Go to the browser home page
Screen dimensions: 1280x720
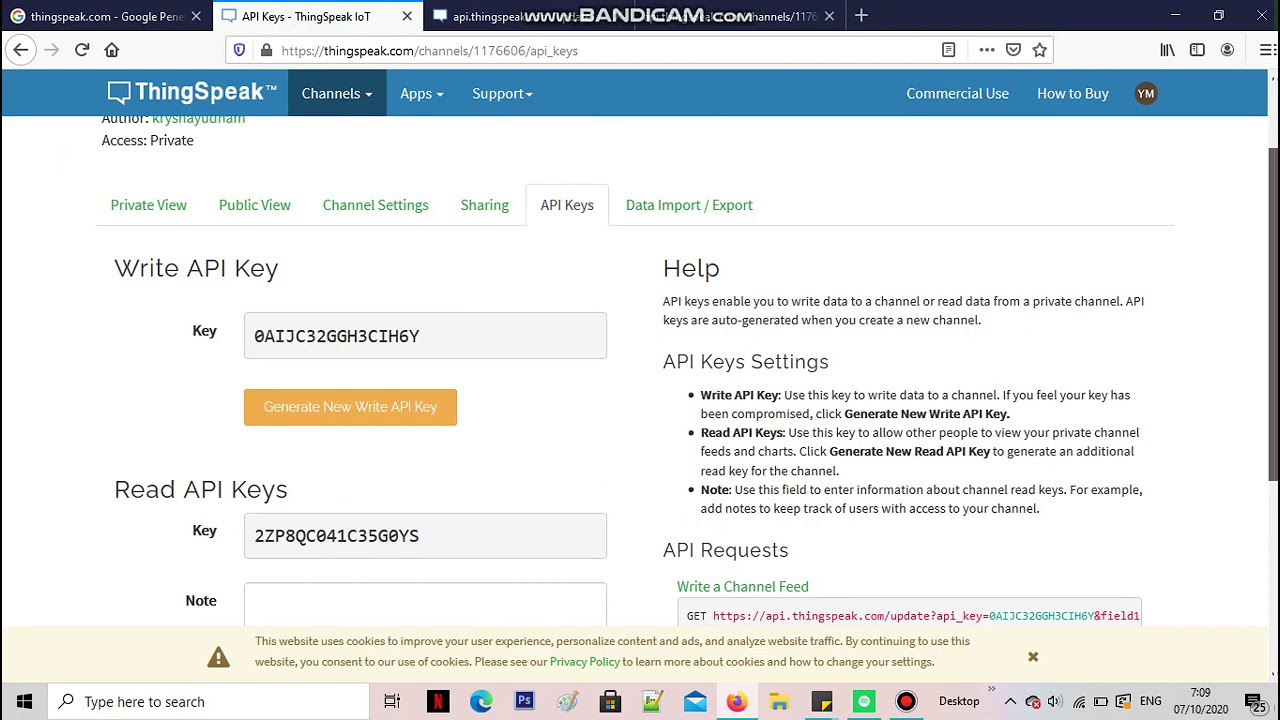[112, 50]
